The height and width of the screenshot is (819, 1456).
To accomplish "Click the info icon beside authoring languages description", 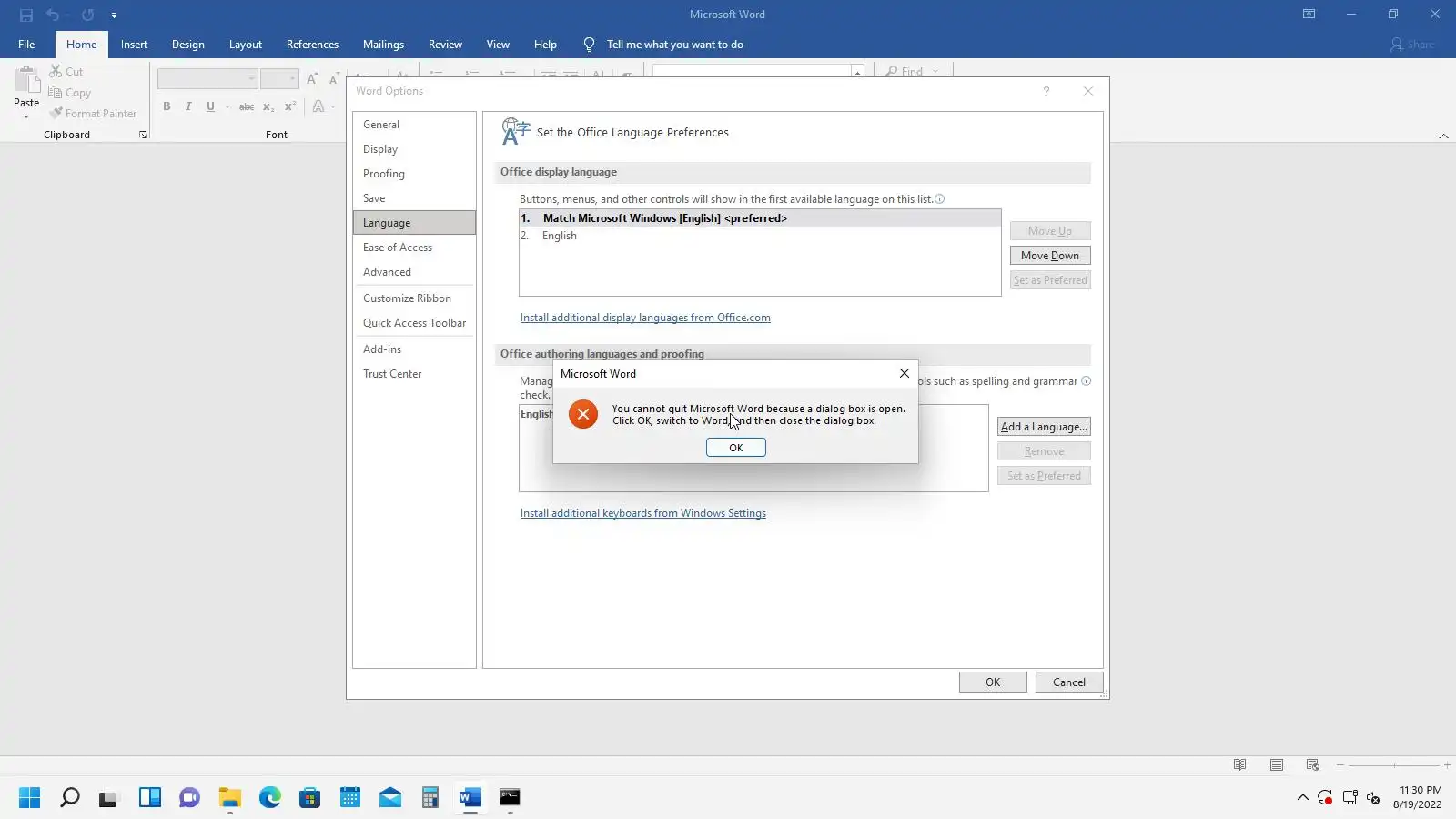I will pos(1086,381).
